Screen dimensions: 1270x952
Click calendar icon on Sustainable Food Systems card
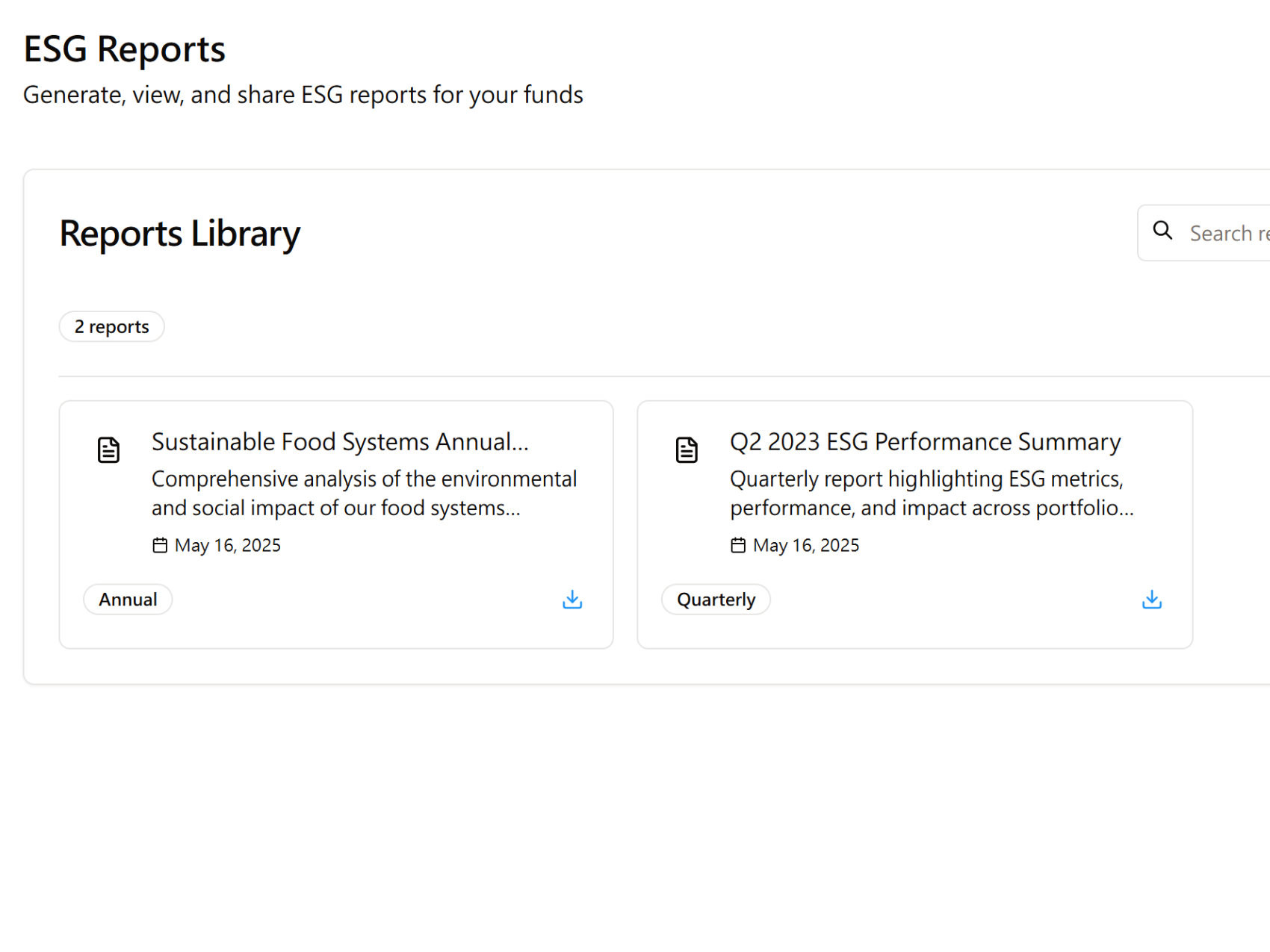pos(160,546)
